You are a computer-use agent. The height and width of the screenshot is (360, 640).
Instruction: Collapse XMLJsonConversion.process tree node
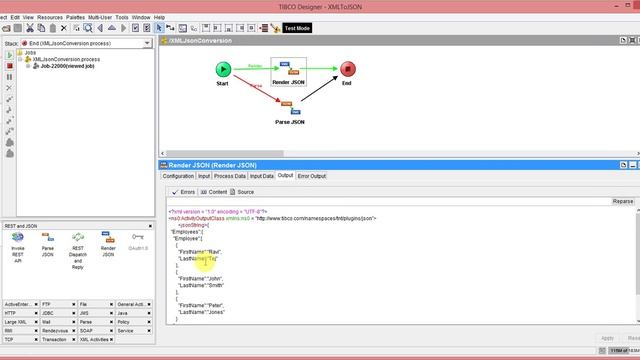coord(20,59)
